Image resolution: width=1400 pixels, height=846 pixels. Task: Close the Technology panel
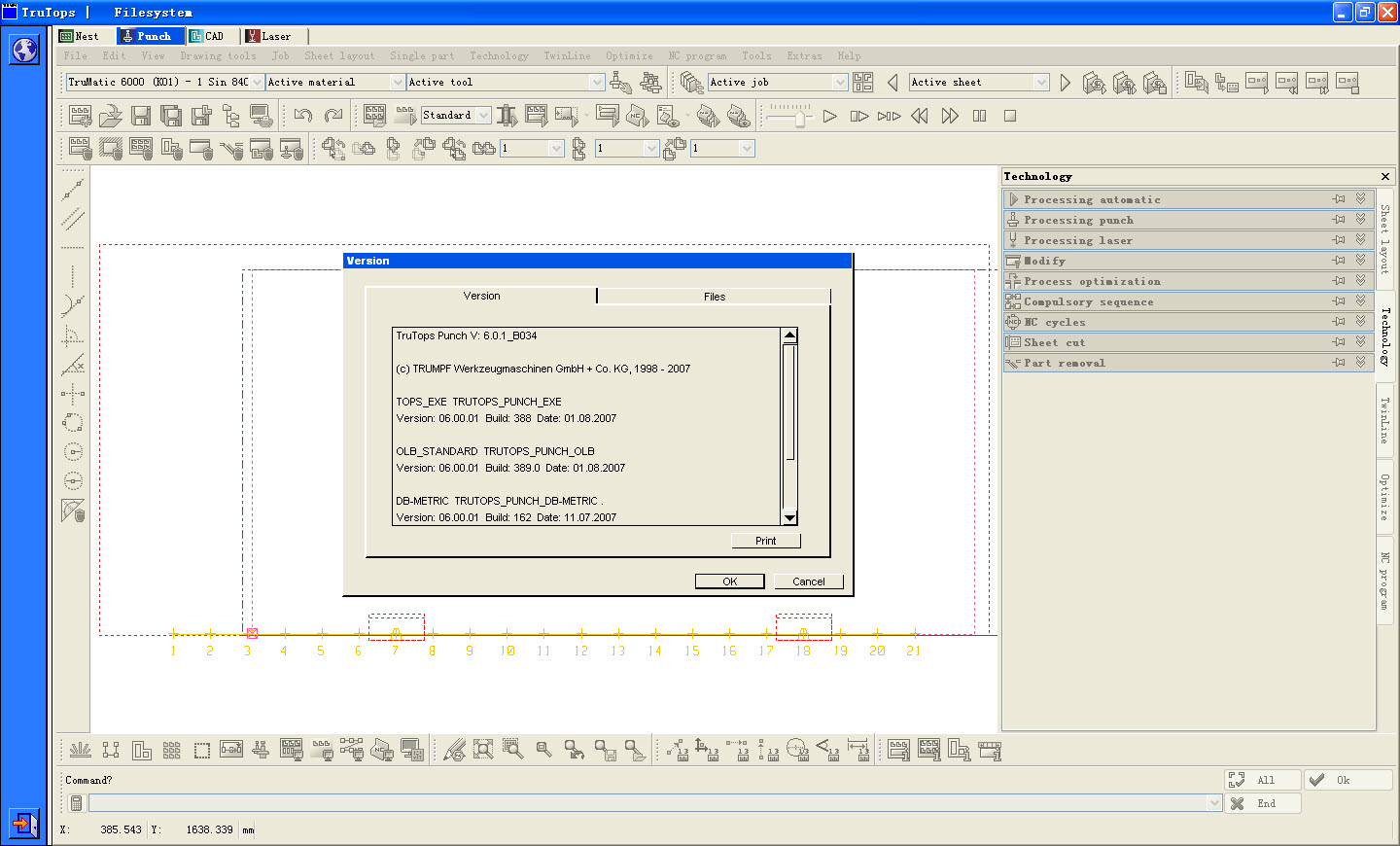pyautogui.click(x=1385, y=176)
